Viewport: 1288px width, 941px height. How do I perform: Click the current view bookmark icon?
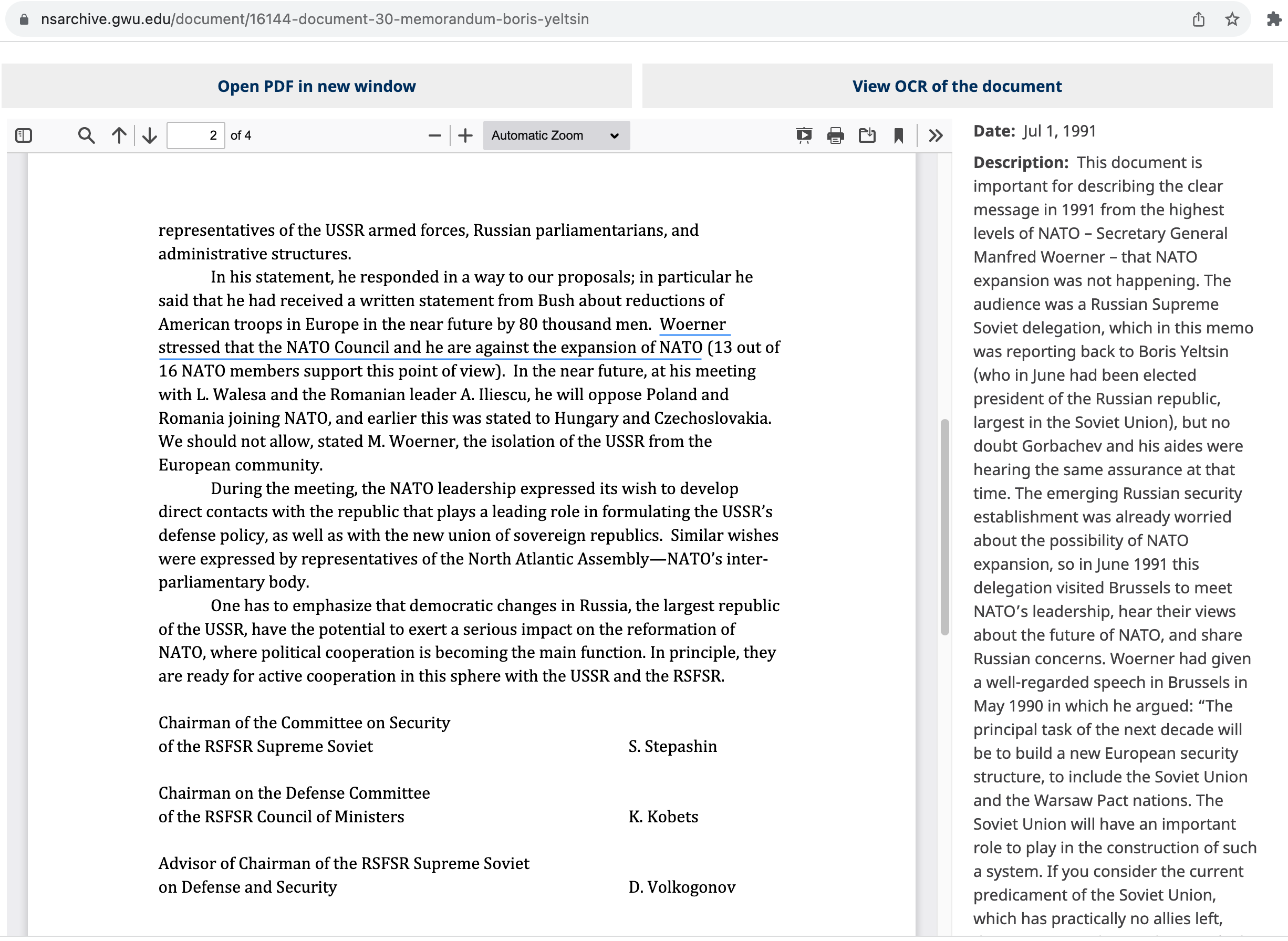(x=898, y=135)
